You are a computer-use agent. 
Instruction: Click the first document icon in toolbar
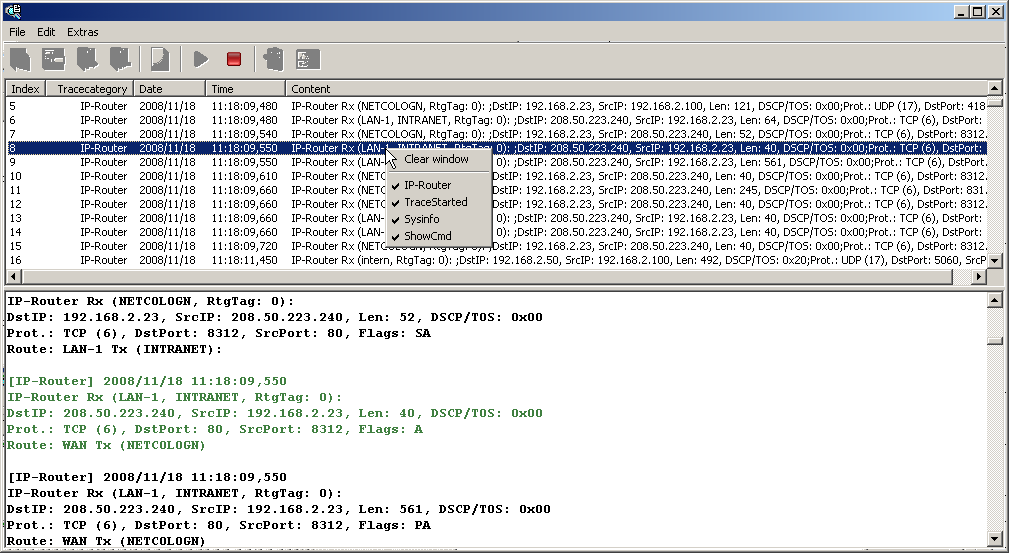pyautogui.click(x=20, y=60)
